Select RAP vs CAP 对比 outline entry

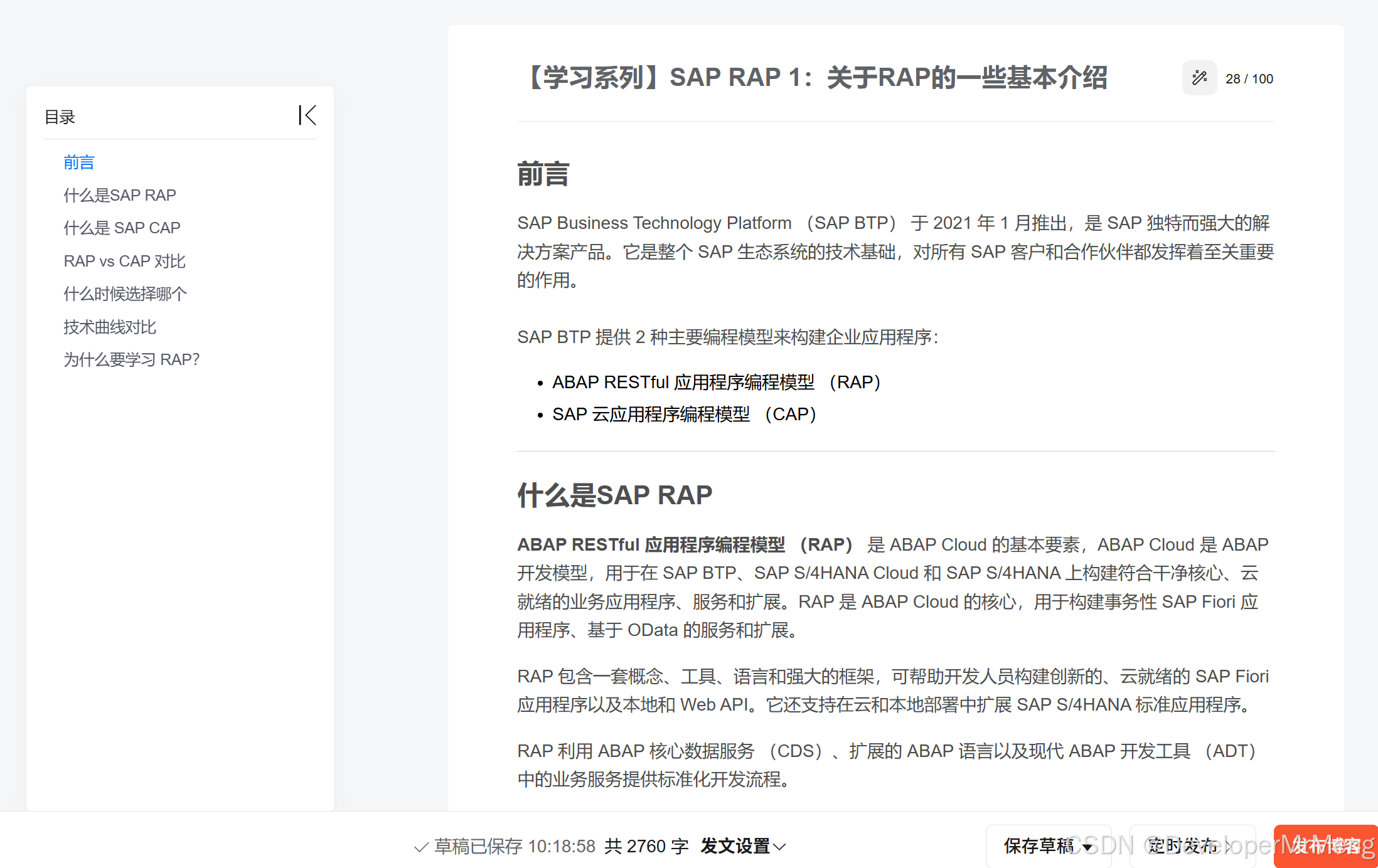(x=124, y=261)
